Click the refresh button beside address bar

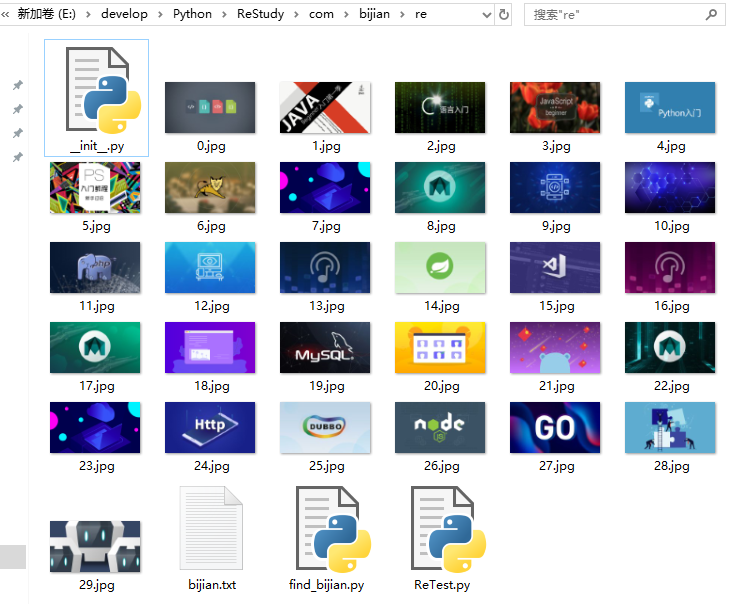coord(504,15)
